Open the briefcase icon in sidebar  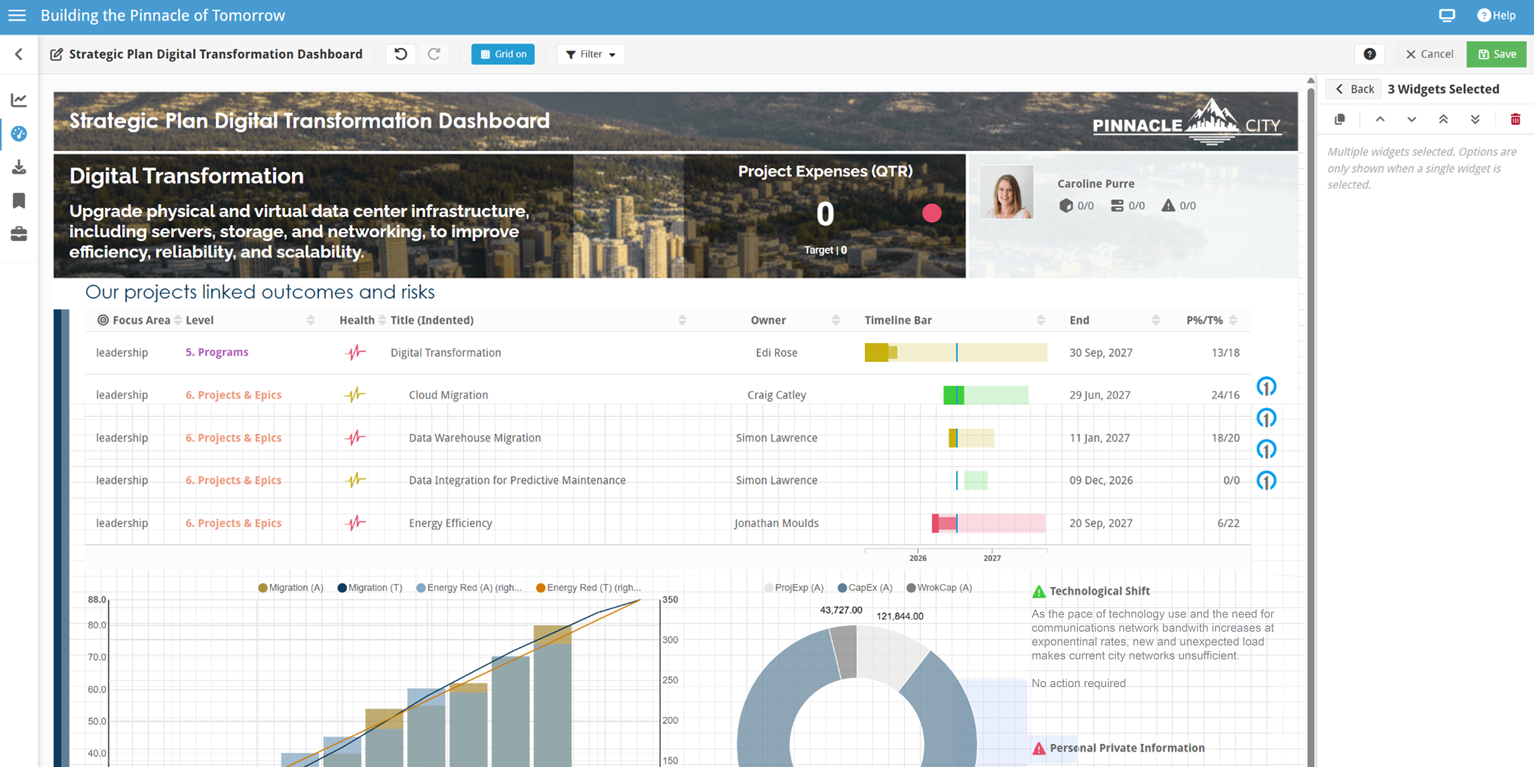point(19,234)
